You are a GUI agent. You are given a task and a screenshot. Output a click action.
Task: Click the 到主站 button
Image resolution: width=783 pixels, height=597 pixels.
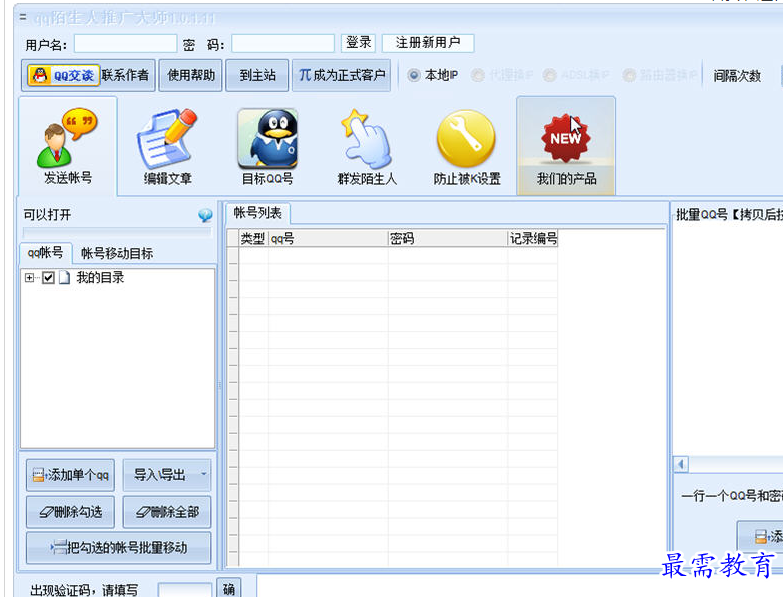click(x=257, y=75)
